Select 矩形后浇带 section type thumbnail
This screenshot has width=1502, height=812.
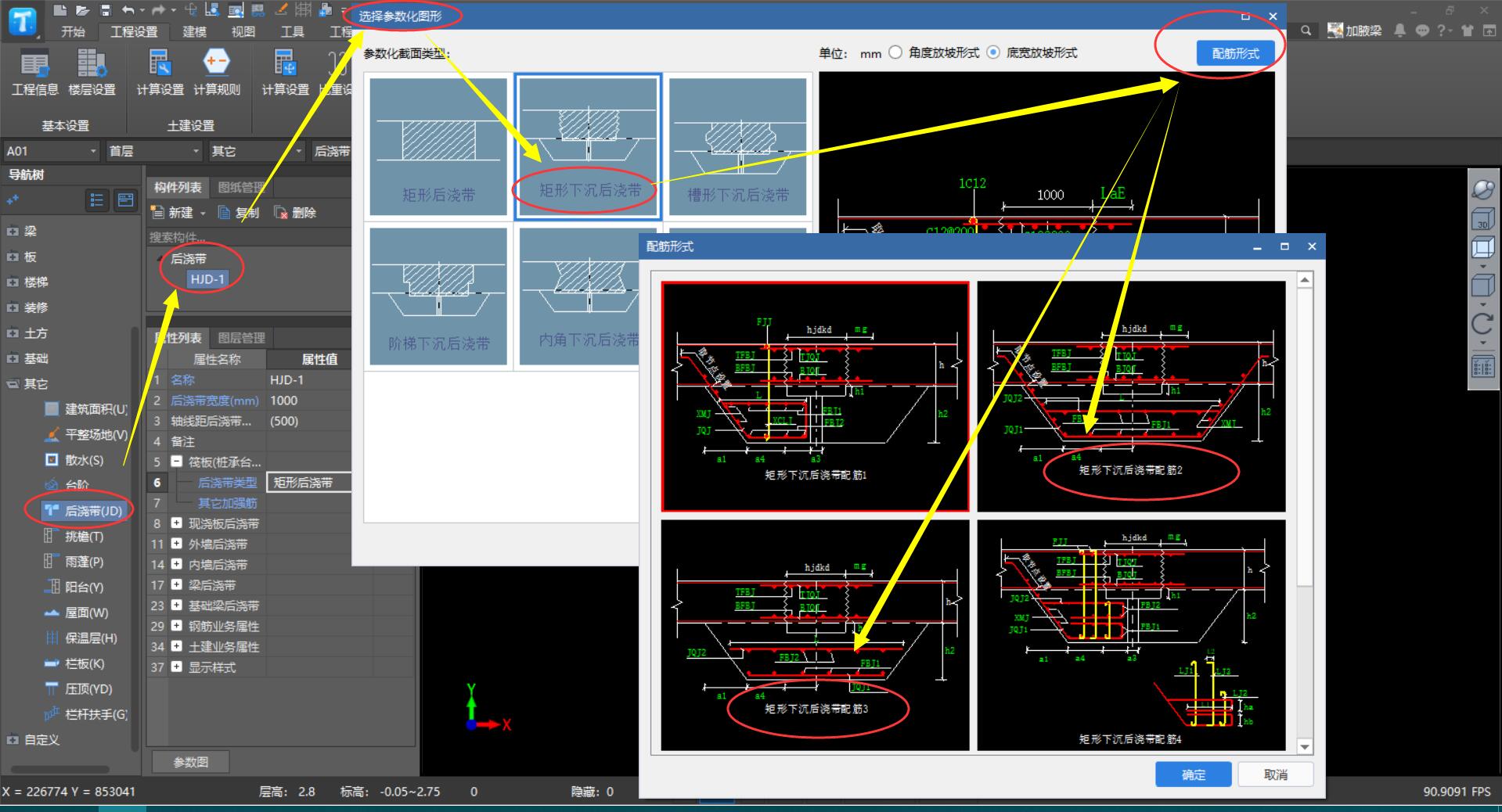(x=438, y=146)
